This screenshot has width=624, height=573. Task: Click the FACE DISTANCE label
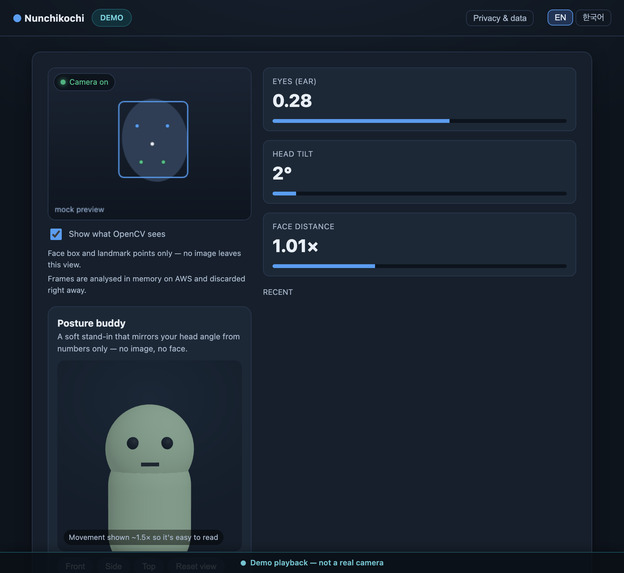pyautogui.click(x=303, y=226)
